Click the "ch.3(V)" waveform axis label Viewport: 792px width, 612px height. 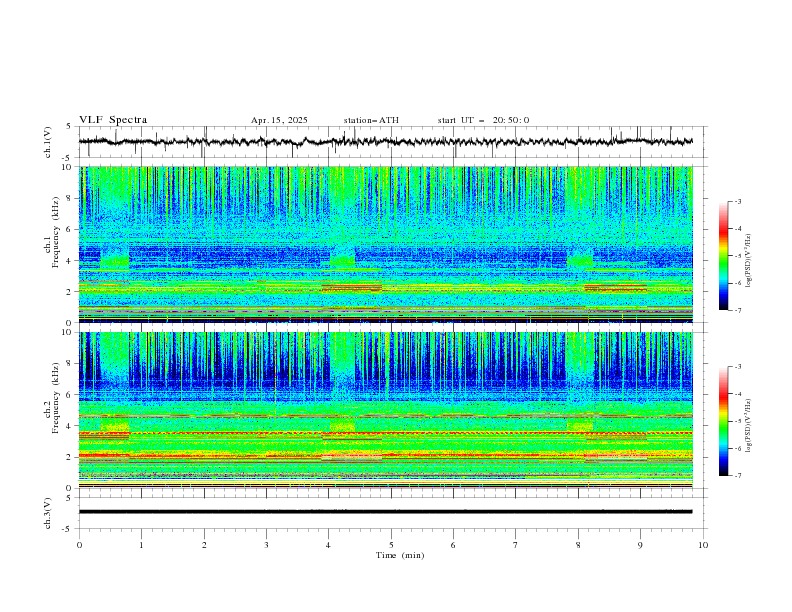[48, 513]
